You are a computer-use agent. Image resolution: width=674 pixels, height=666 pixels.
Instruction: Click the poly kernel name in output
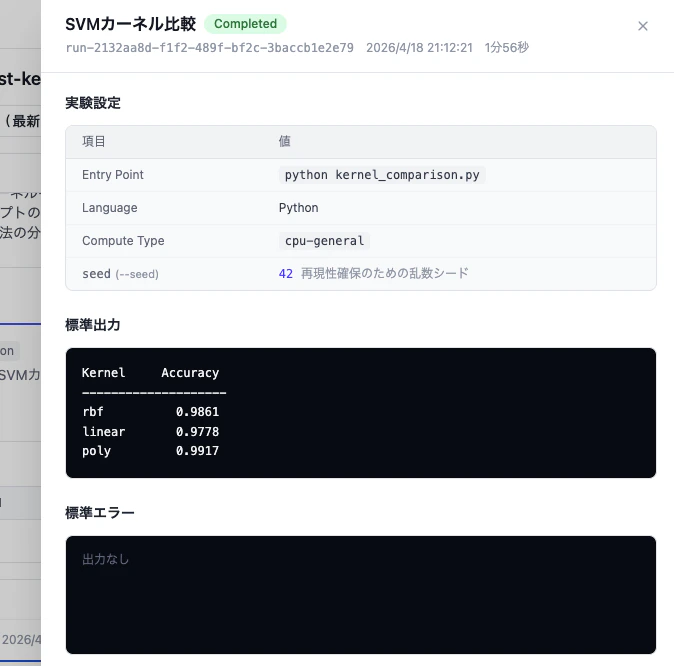pos(96,451)
